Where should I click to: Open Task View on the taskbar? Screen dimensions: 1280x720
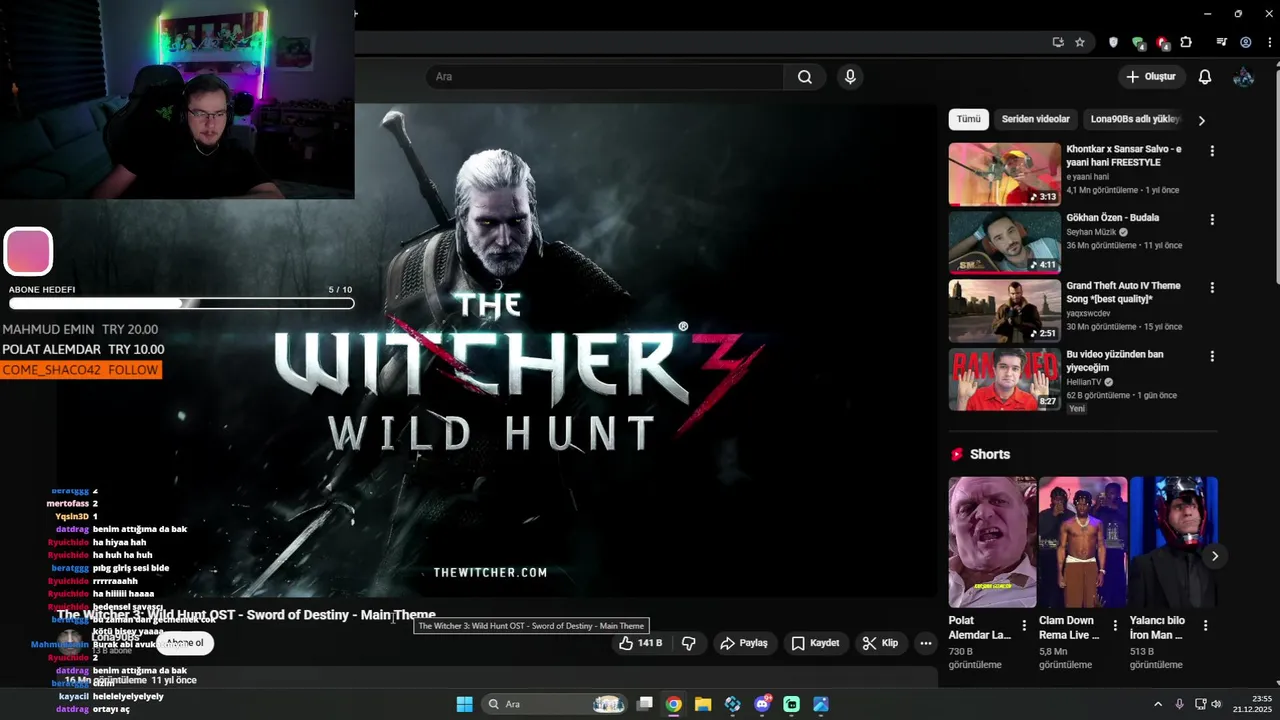645,704
